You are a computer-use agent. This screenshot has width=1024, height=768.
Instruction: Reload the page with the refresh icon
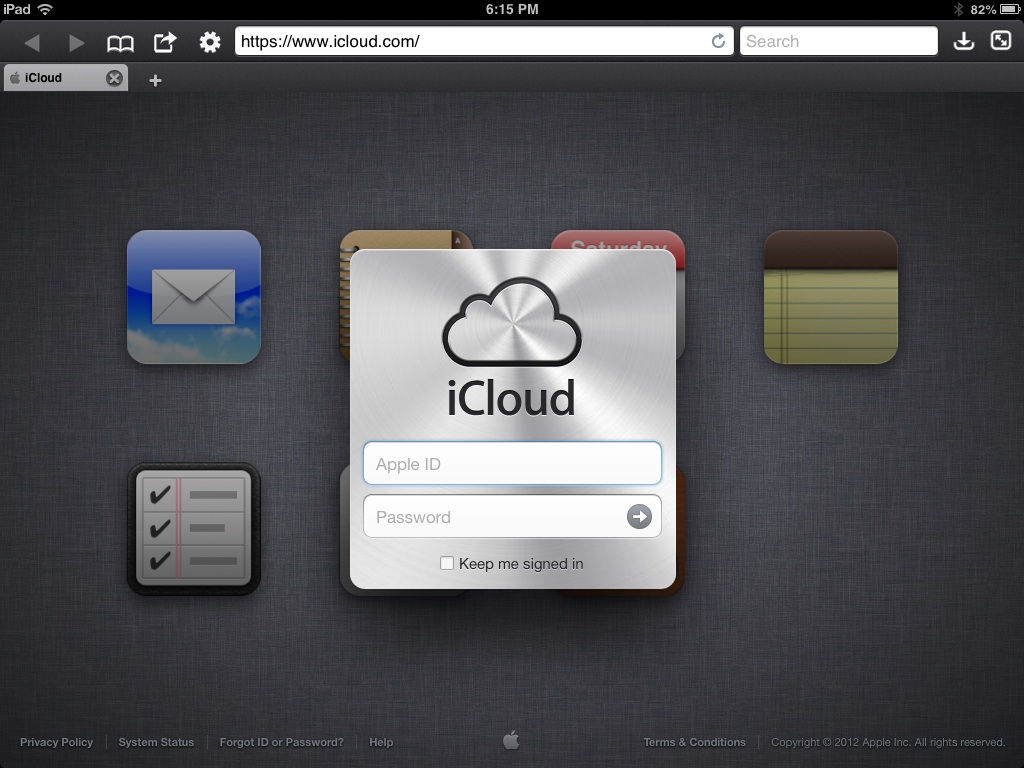(718, 41)
